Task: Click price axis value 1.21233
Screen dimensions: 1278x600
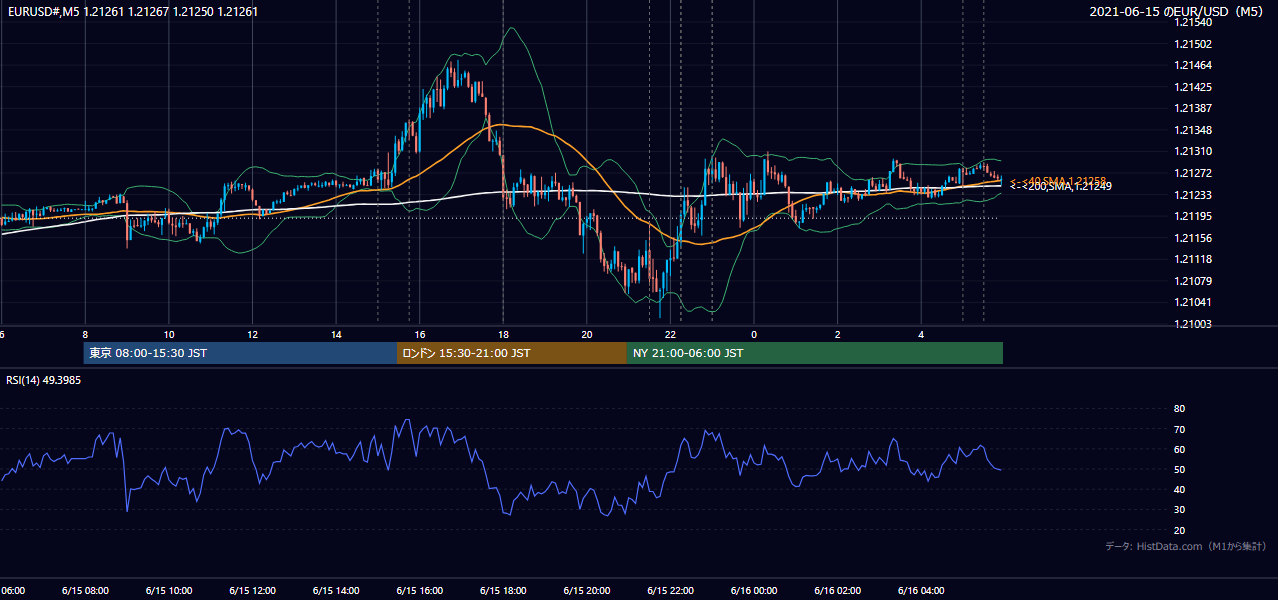Action: click(1193, 195)
